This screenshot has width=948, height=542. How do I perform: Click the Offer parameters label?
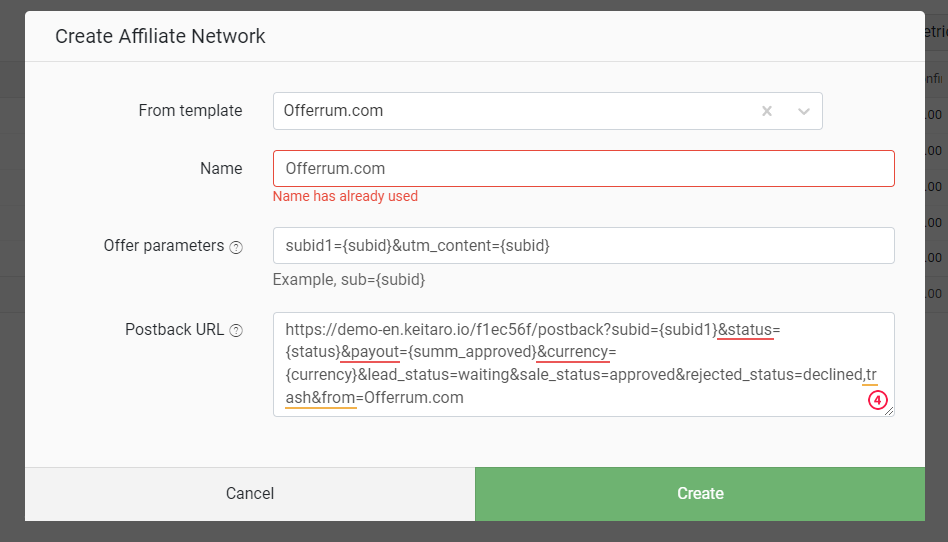[x=164, y=246]
